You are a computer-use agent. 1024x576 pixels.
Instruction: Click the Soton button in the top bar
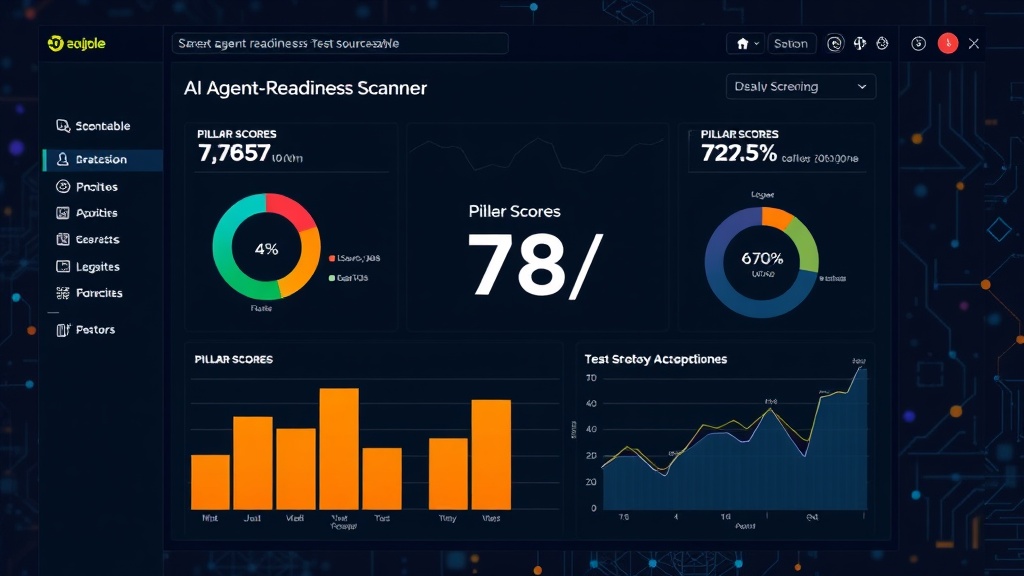pos(791,44)
